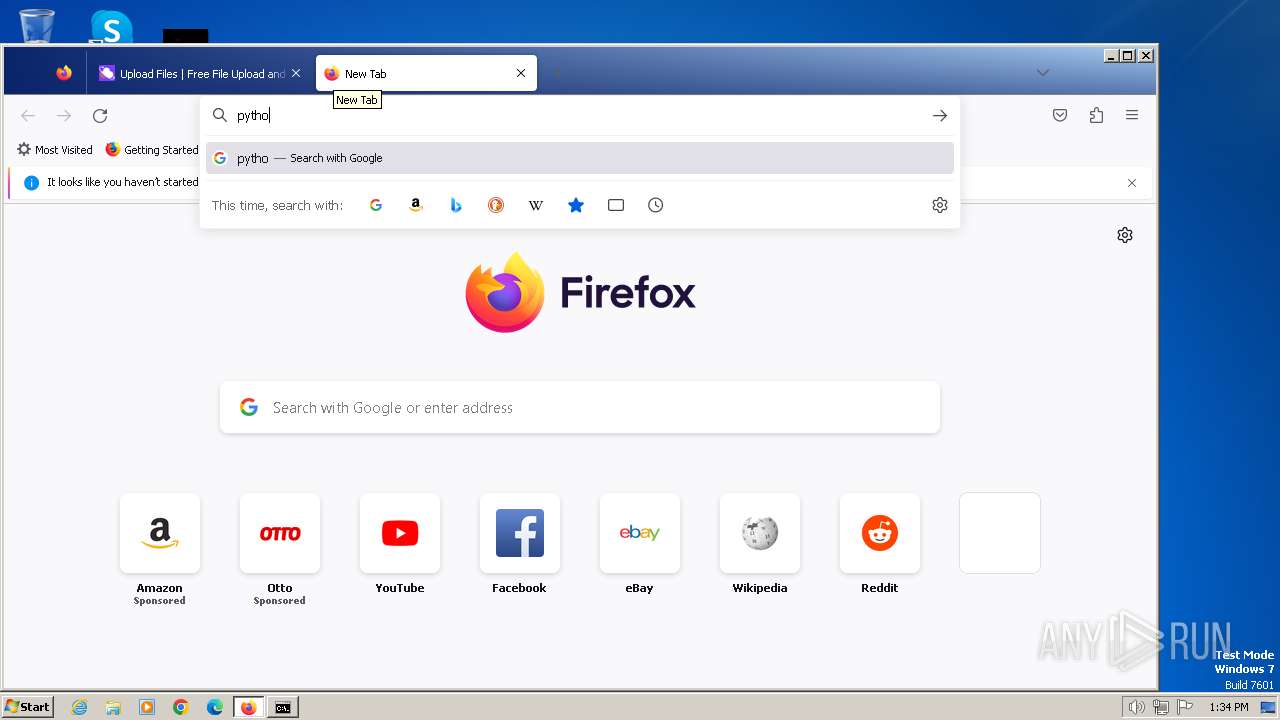Launch Internet Explorer from taskbar
The image size is (1280, 720).
(80, 707)
